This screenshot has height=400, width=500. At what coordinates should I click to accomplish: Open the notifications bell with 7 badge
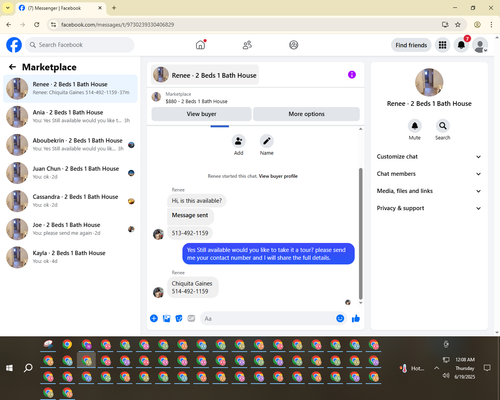click(x=461, y=45)
